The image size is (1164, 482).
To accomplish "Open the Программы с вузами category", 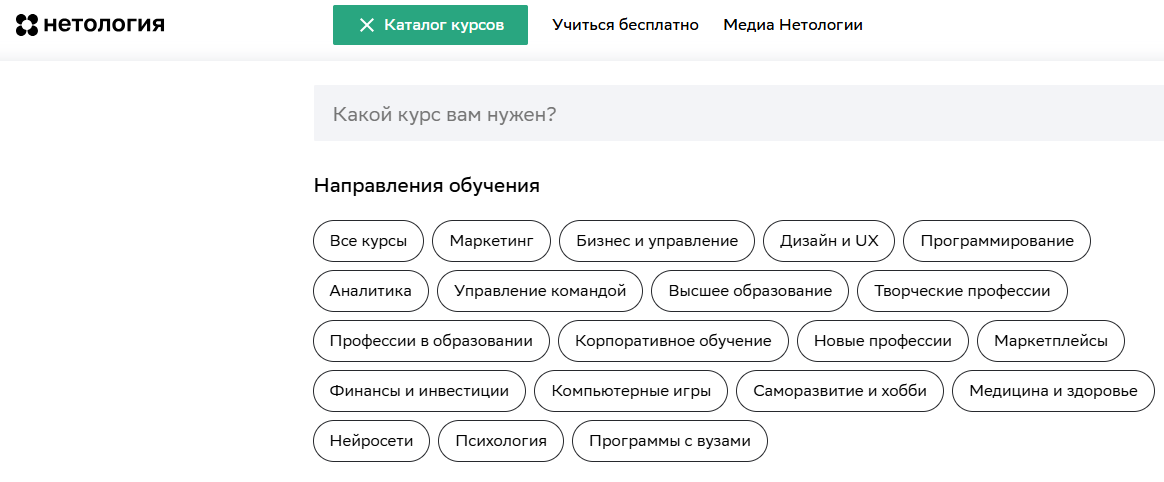I will pyautogui.click(x=669, y=441).
